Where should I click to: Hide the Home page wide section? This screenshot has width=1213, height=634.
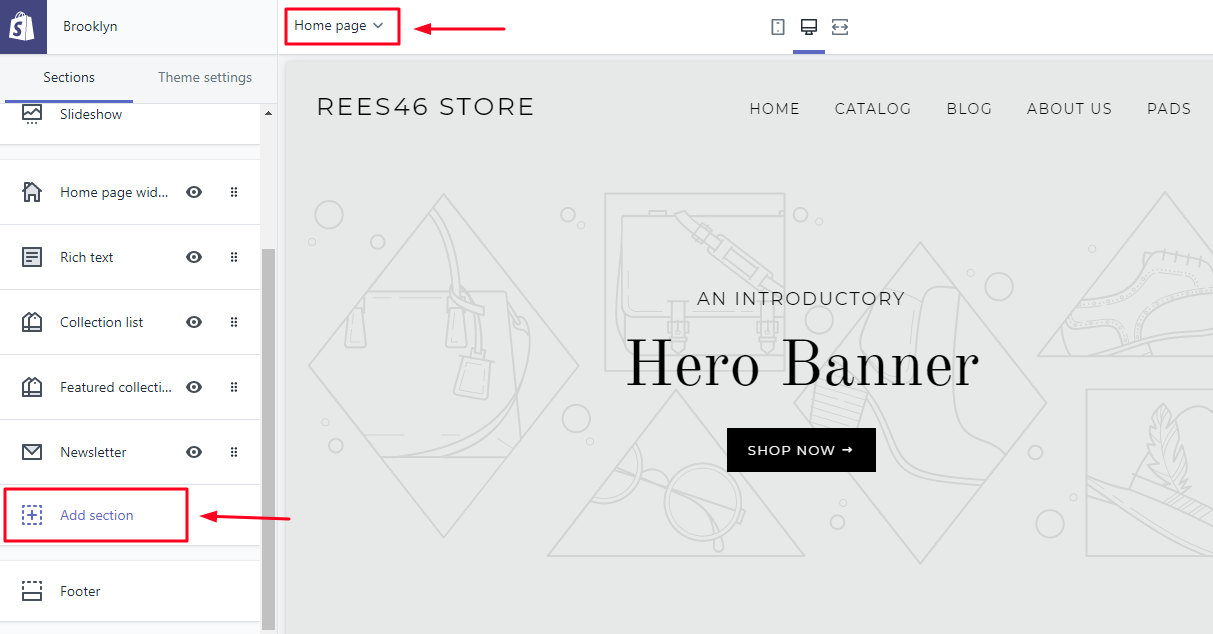coord(194,192)
